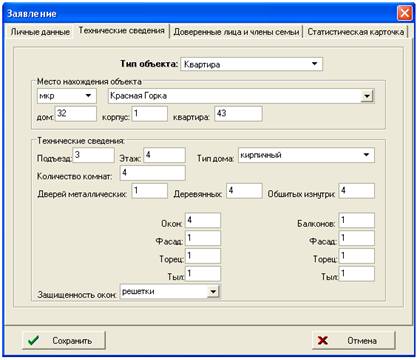This screenshot has width=417, height=360.
Task: Click the корпус input field
Action: pyautogui.click(x=149, y=114)
